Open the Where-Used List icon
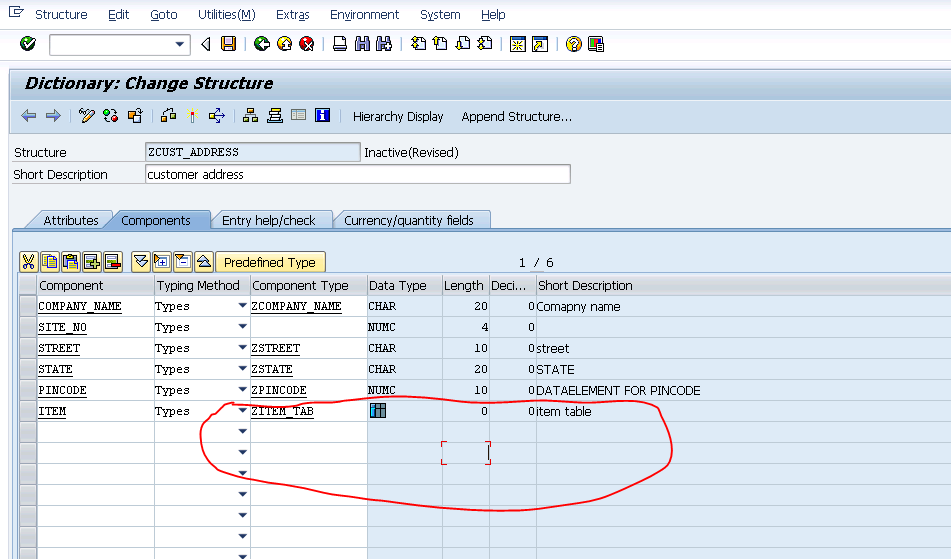Viewport: 951px width, 559px height. coord(217,116)
